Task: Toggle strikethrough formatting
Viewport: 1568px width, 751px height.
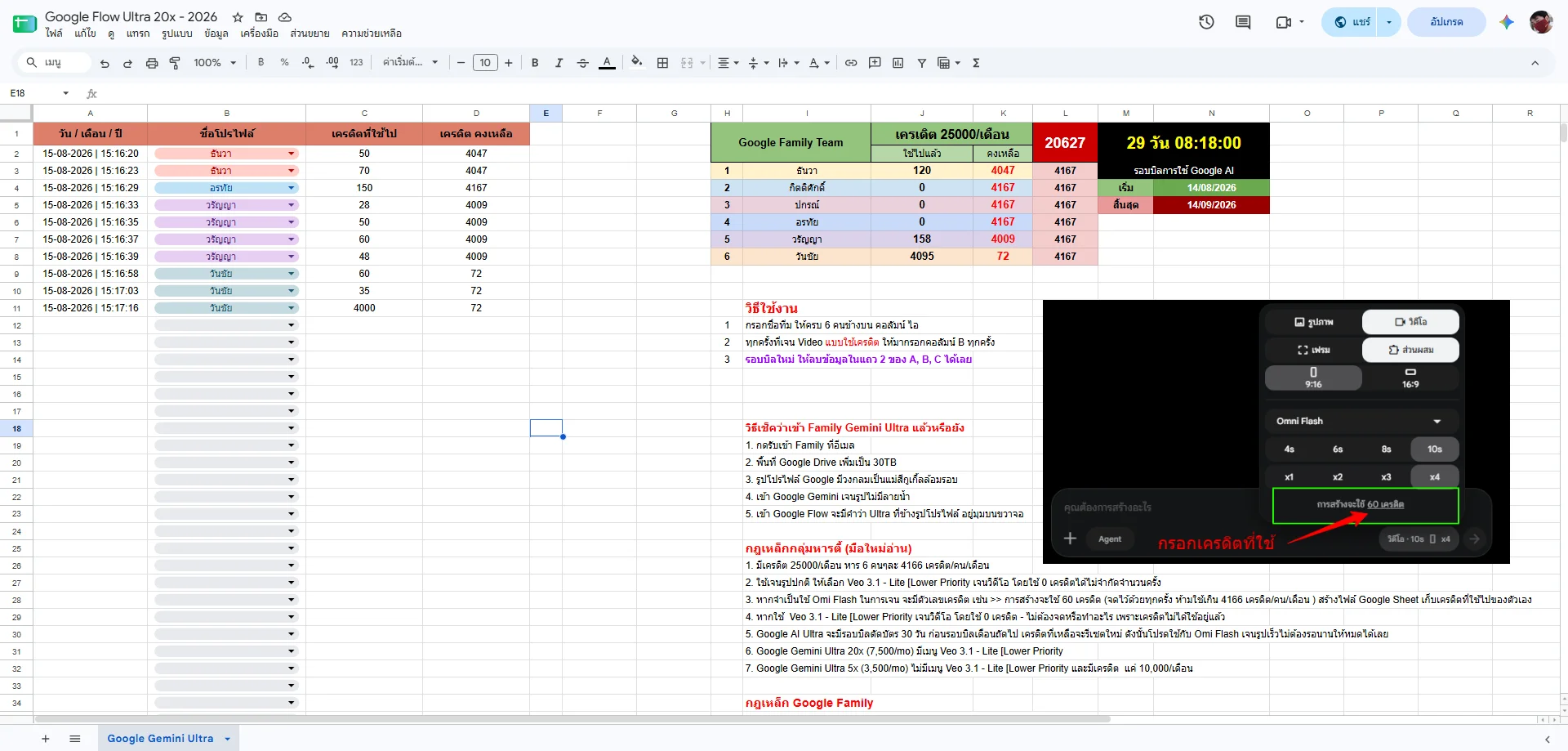Action: point(582,63)
